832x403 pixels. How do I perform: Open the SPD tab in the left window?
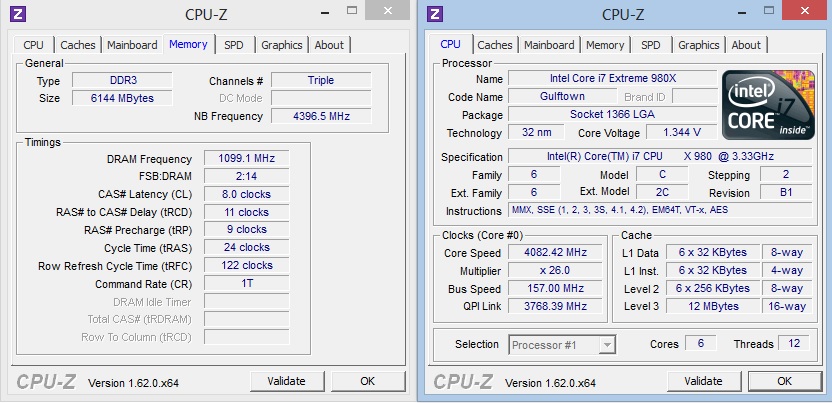[x=233, y=45]
